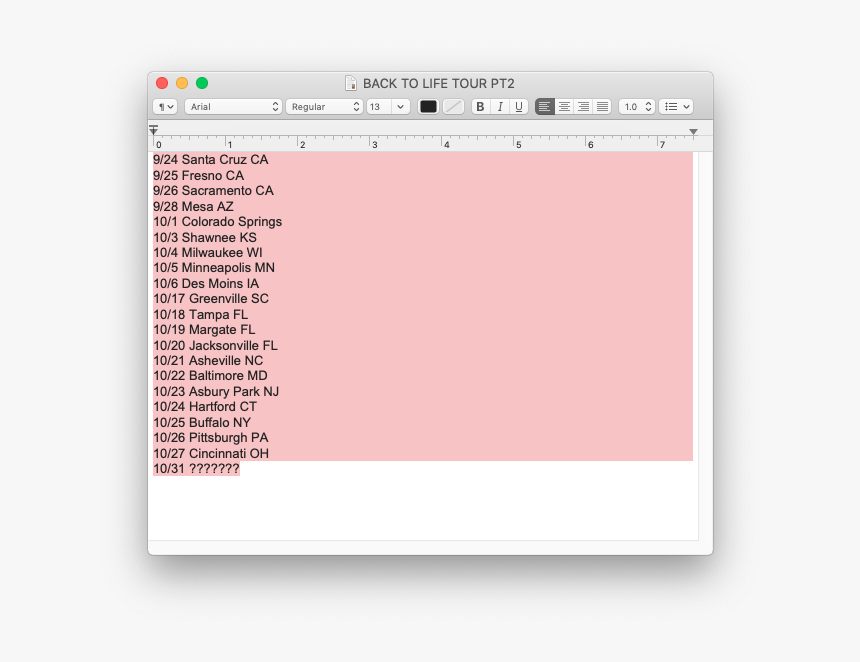The image size is (860, 662).
Task: Select left text alignment
Action: tap(544, 106)
